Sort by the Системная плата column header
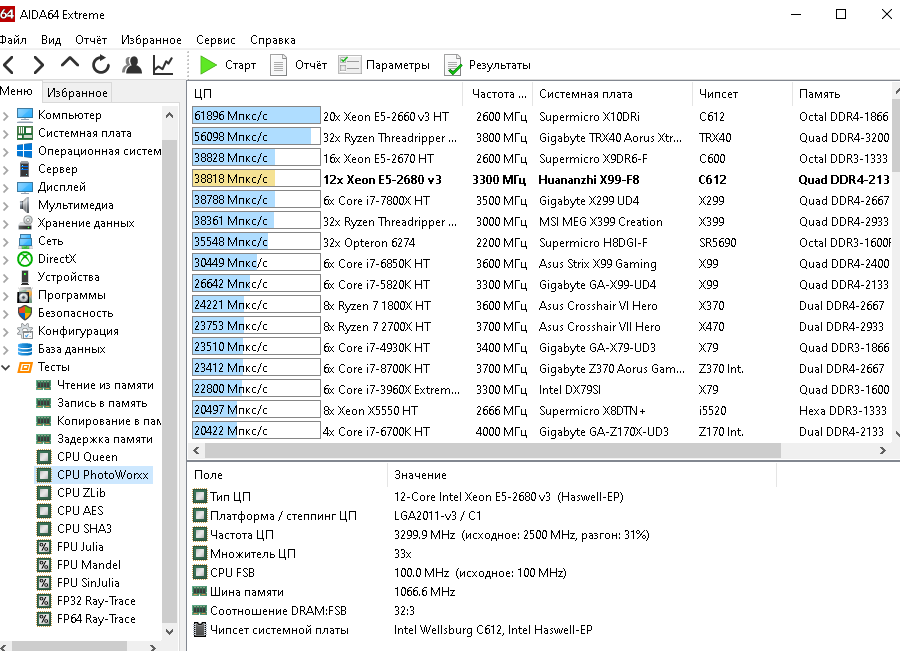900x651 pixels. (x=612, y=94)
